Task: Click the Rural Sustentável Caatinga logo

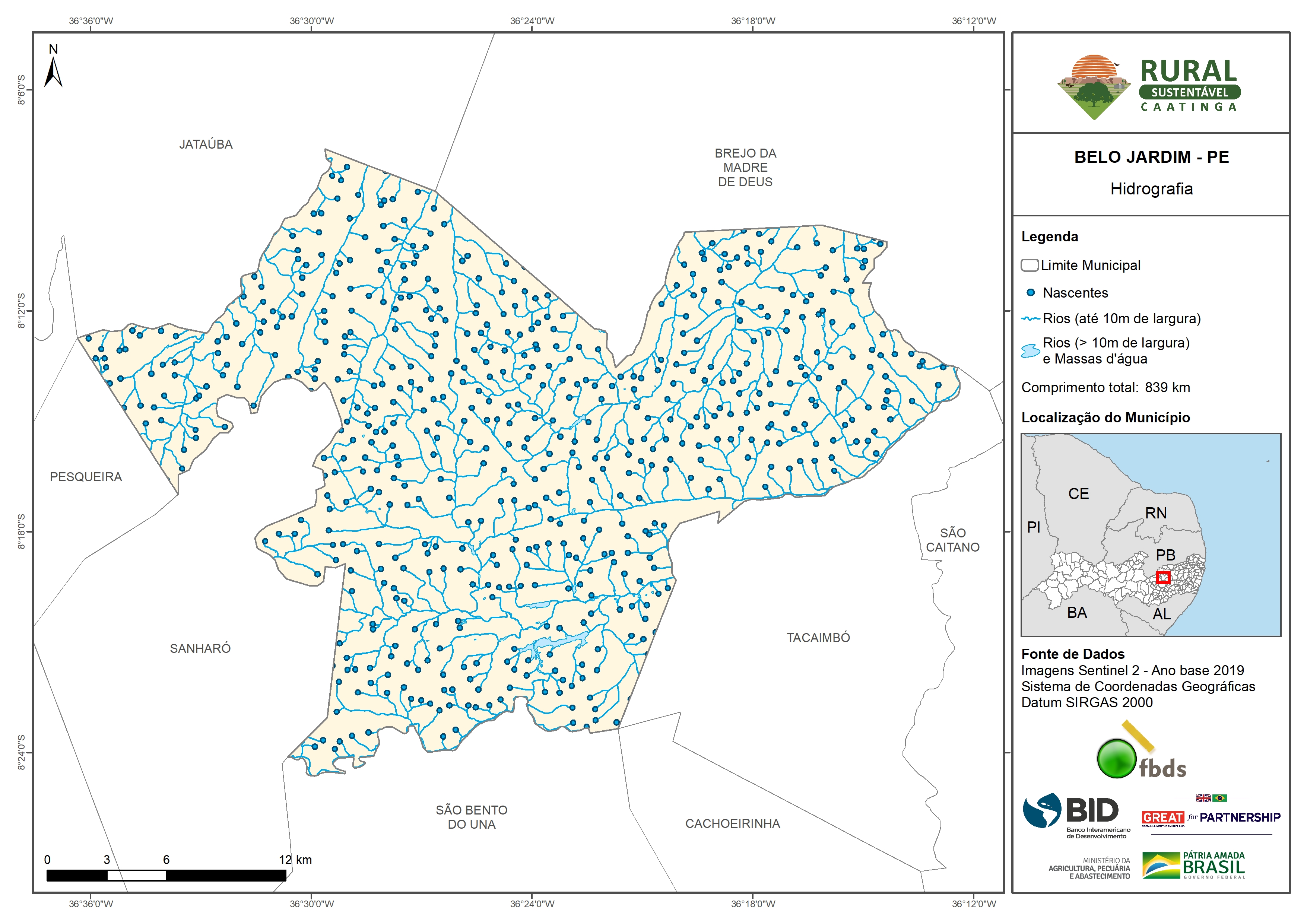Action: tap(1149, 86)
